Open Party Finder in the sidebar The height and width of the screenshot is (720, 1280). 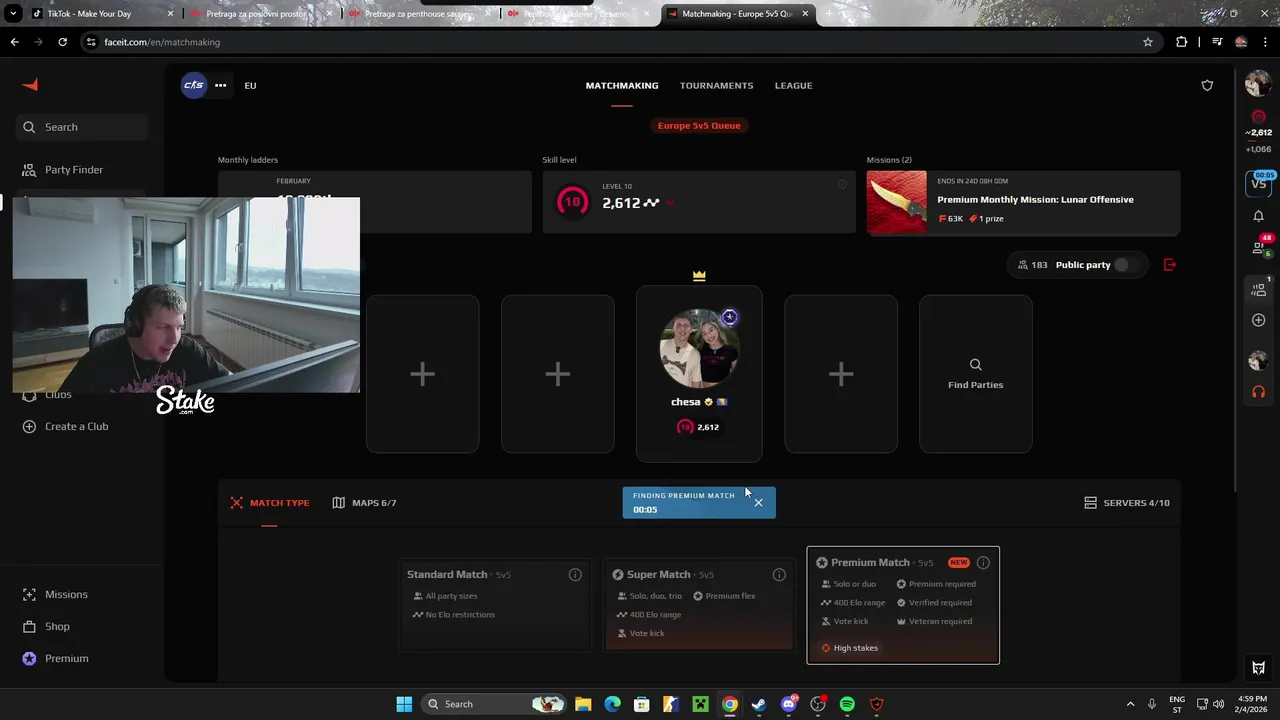point(63,170)
